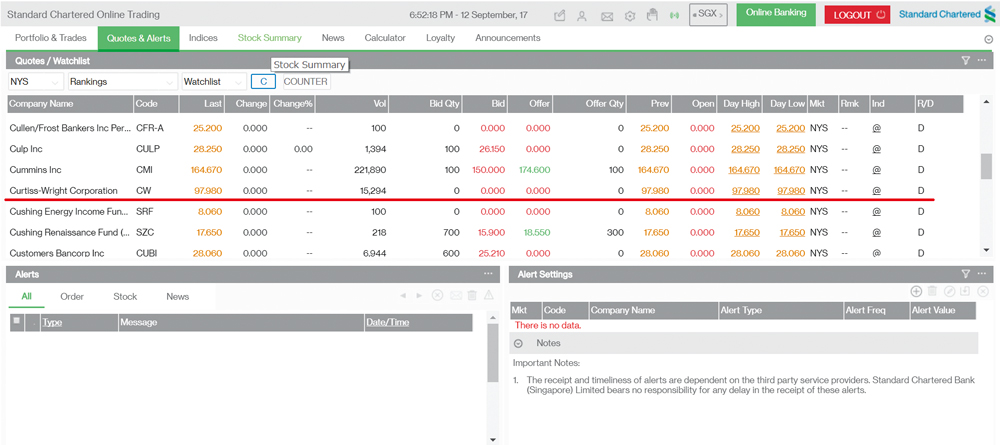Click the filter icon in Alert Settings
1000x445 pixels.
pyautogui.click(x=966, y=274)
